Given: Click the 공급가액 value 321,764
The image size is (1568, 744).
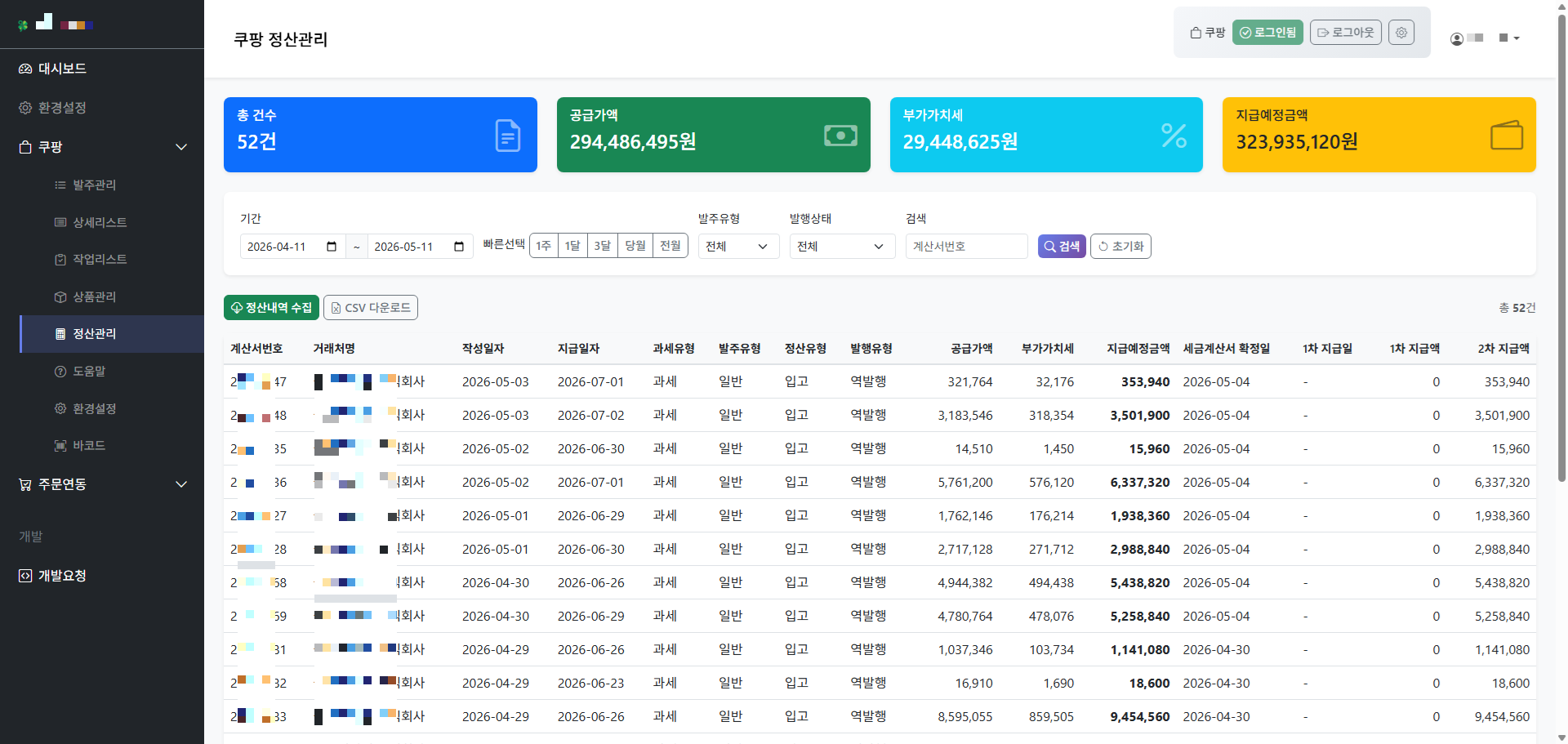Looking at the screenshot, I should [970, 382].
